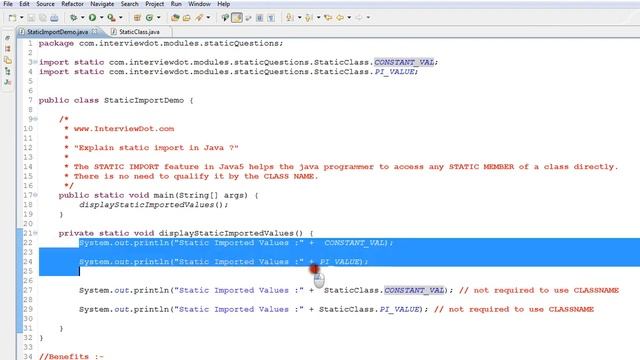
Task: Toggle the Block Selection Mode icon
Action: [260, 18]
